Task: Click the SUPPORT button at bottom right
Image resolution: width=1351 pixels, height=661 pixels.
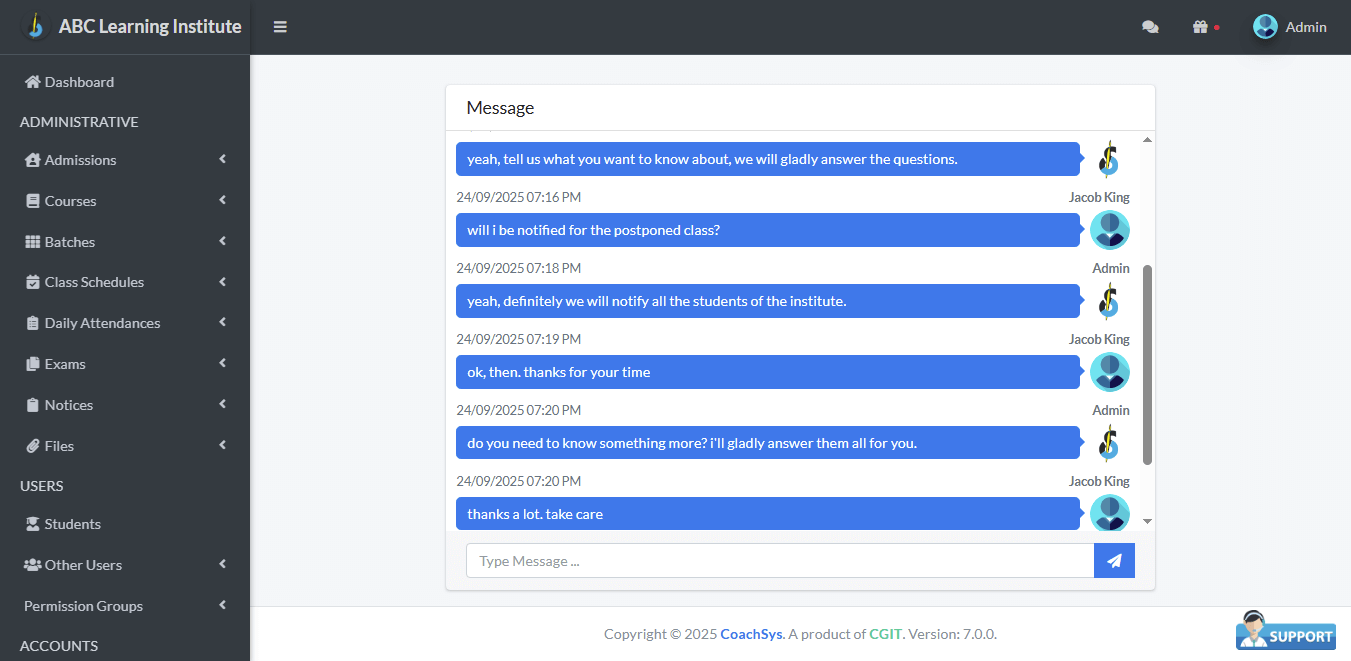Action: coord(1286,631)
